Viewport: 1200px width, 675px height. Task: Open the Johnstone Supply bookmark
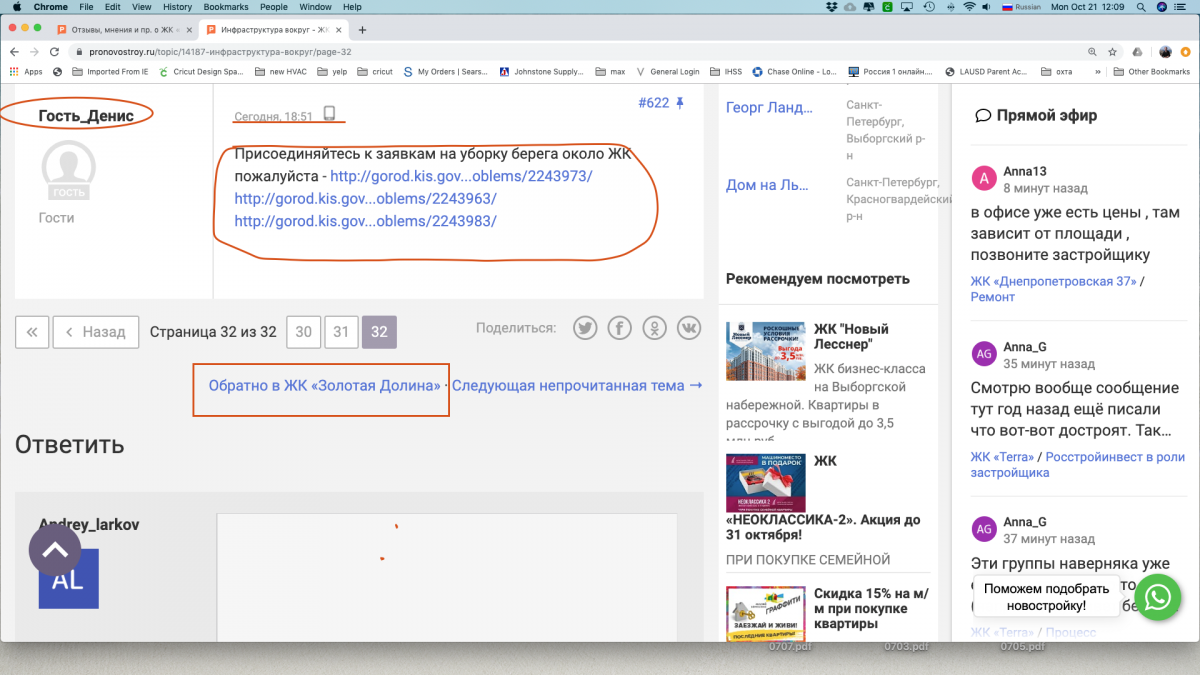point(542,72)
